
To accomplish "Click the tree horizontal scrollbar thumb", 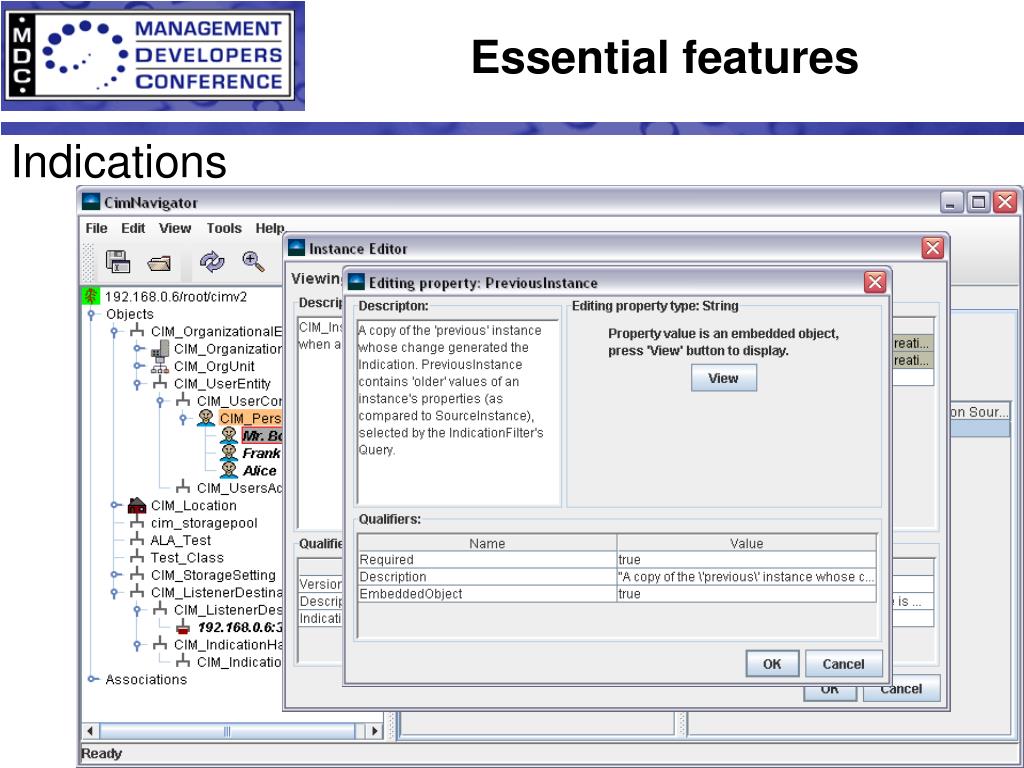I will (x=227, y=731).
